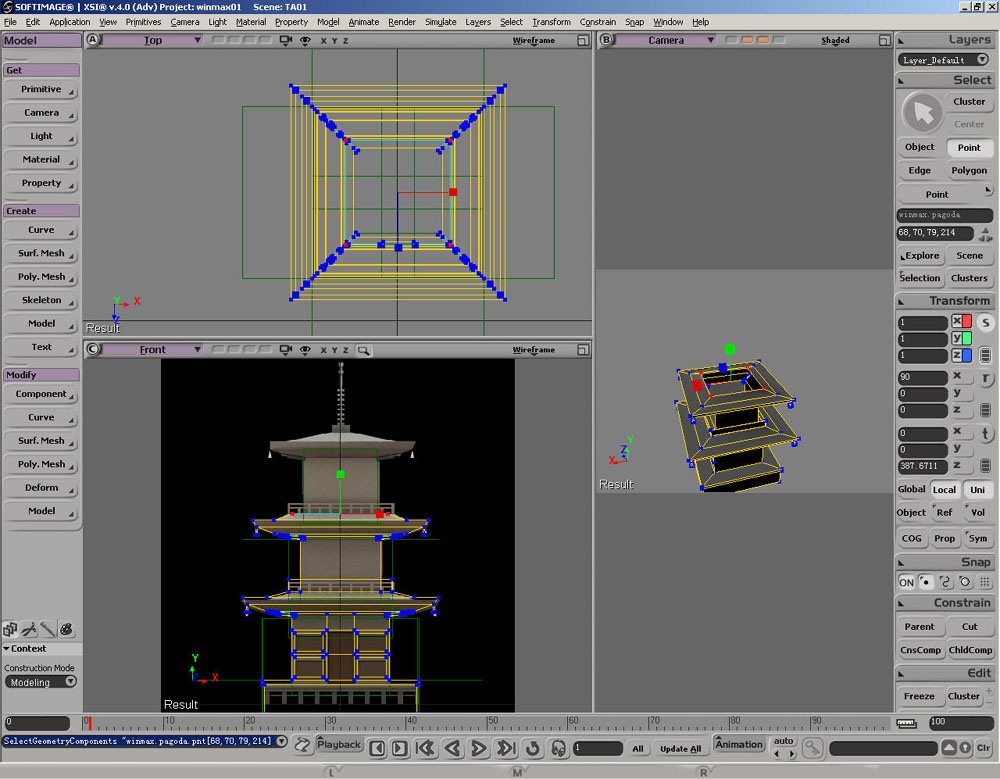Viewport: 1000px width, 779px height.
Task: Click the loop playback icon
Action: tap(533, 748)
